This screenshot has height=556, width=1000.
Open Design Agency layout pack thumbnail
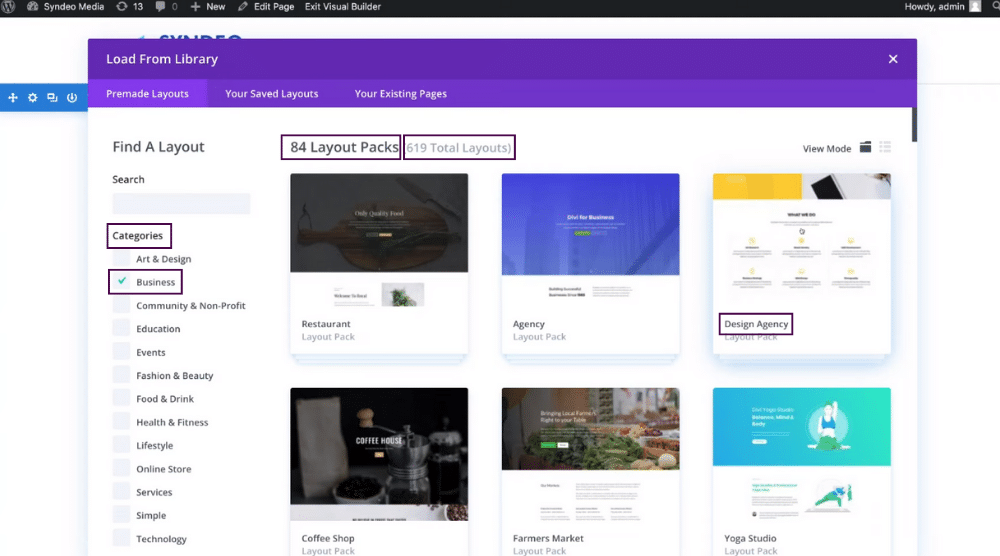(802, 240)
